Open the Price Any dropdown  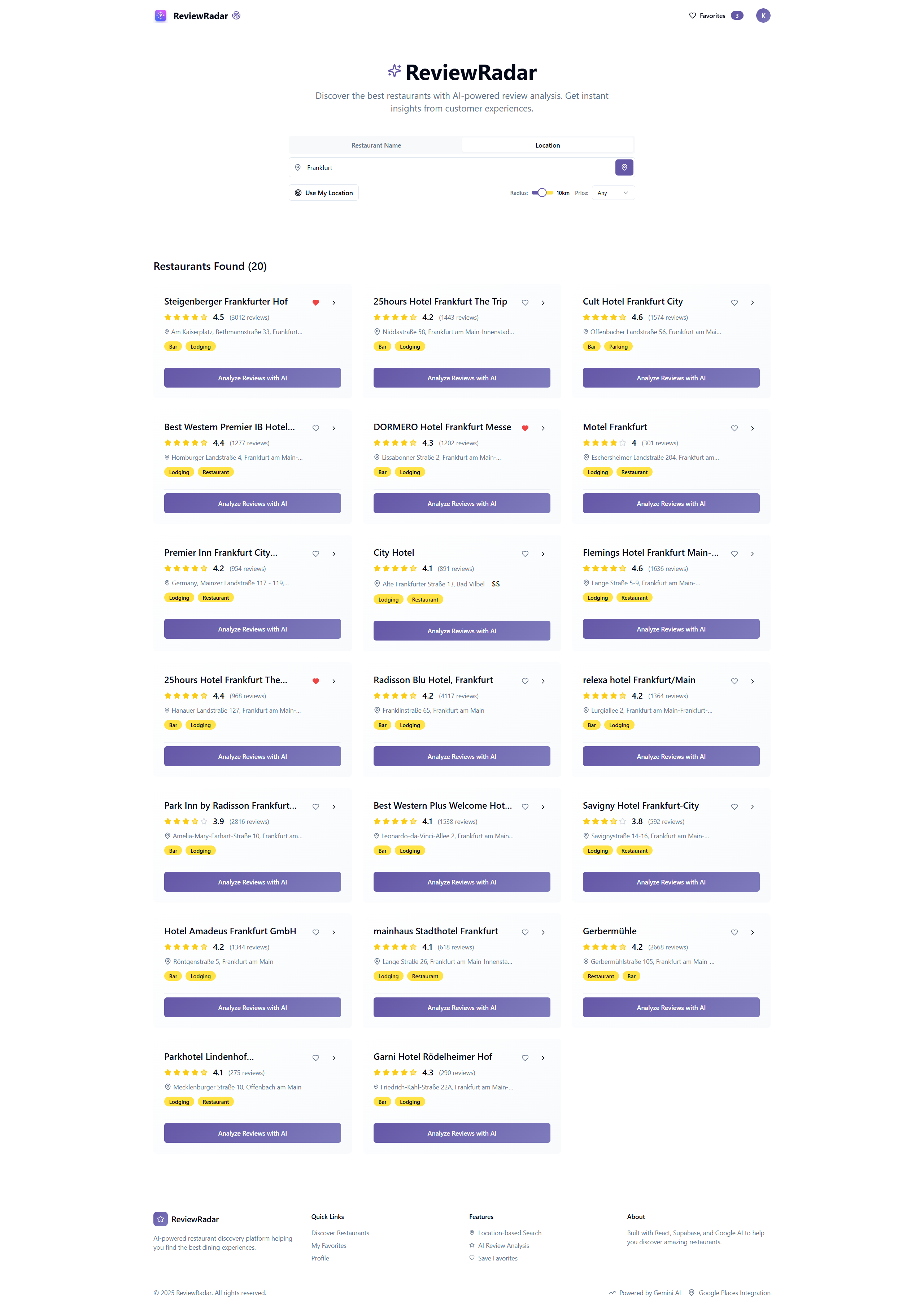613,193
